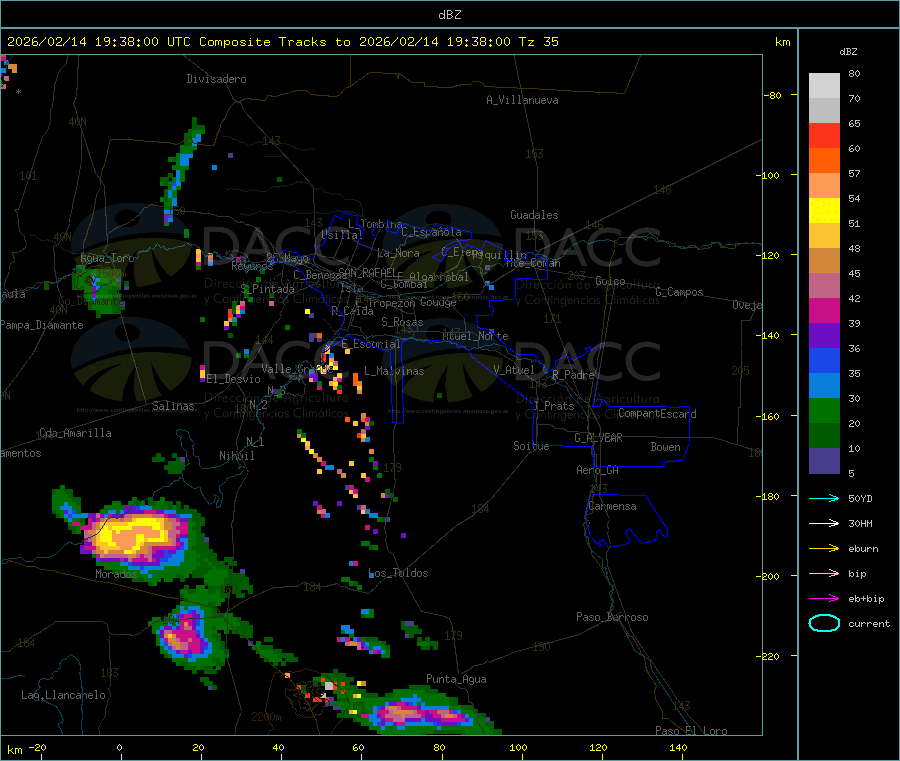
Task: Click the Paso_El_Loro label
Action: (692, 731)
